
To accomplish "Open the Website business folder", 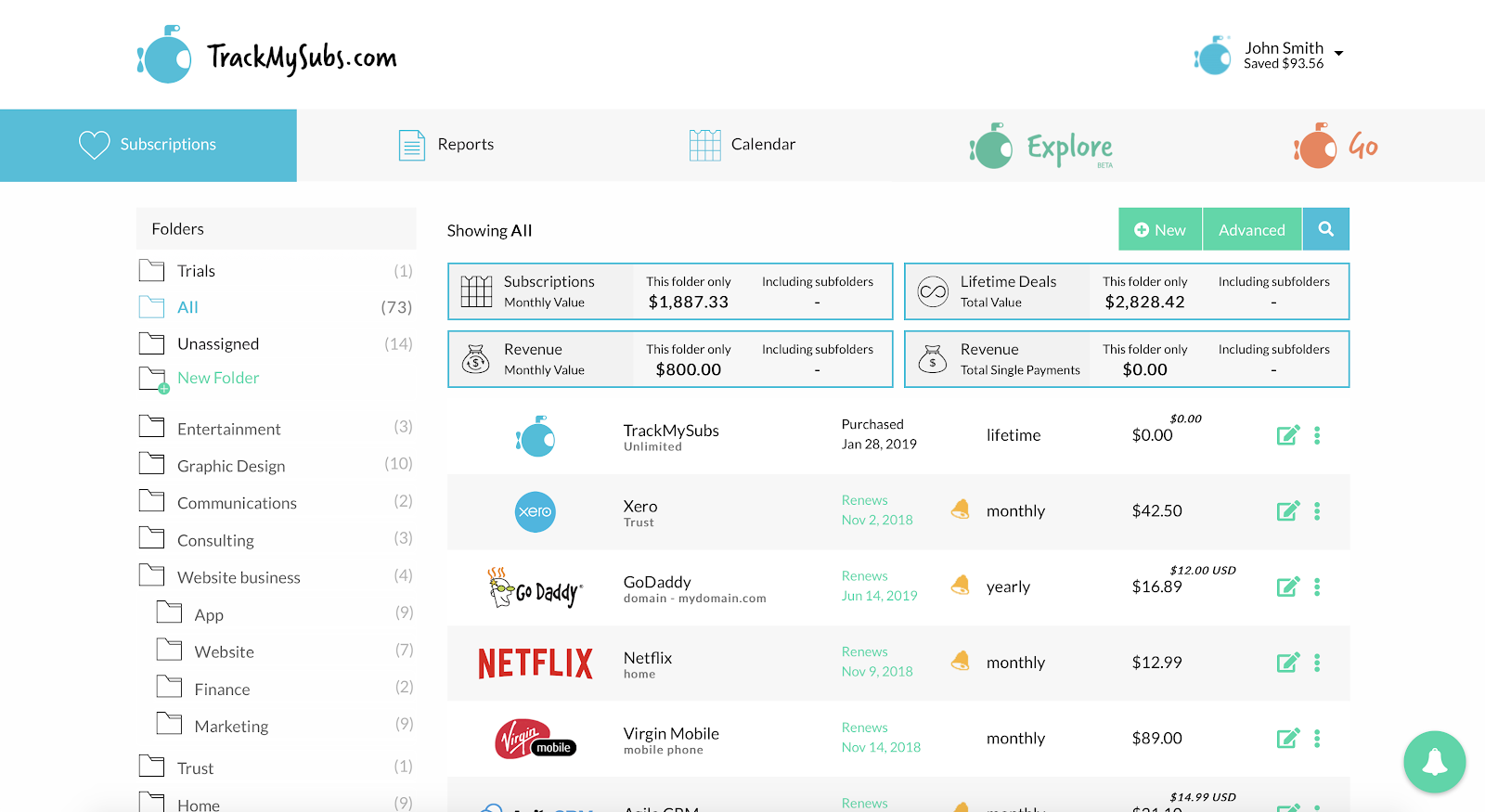I will [239, 577].
